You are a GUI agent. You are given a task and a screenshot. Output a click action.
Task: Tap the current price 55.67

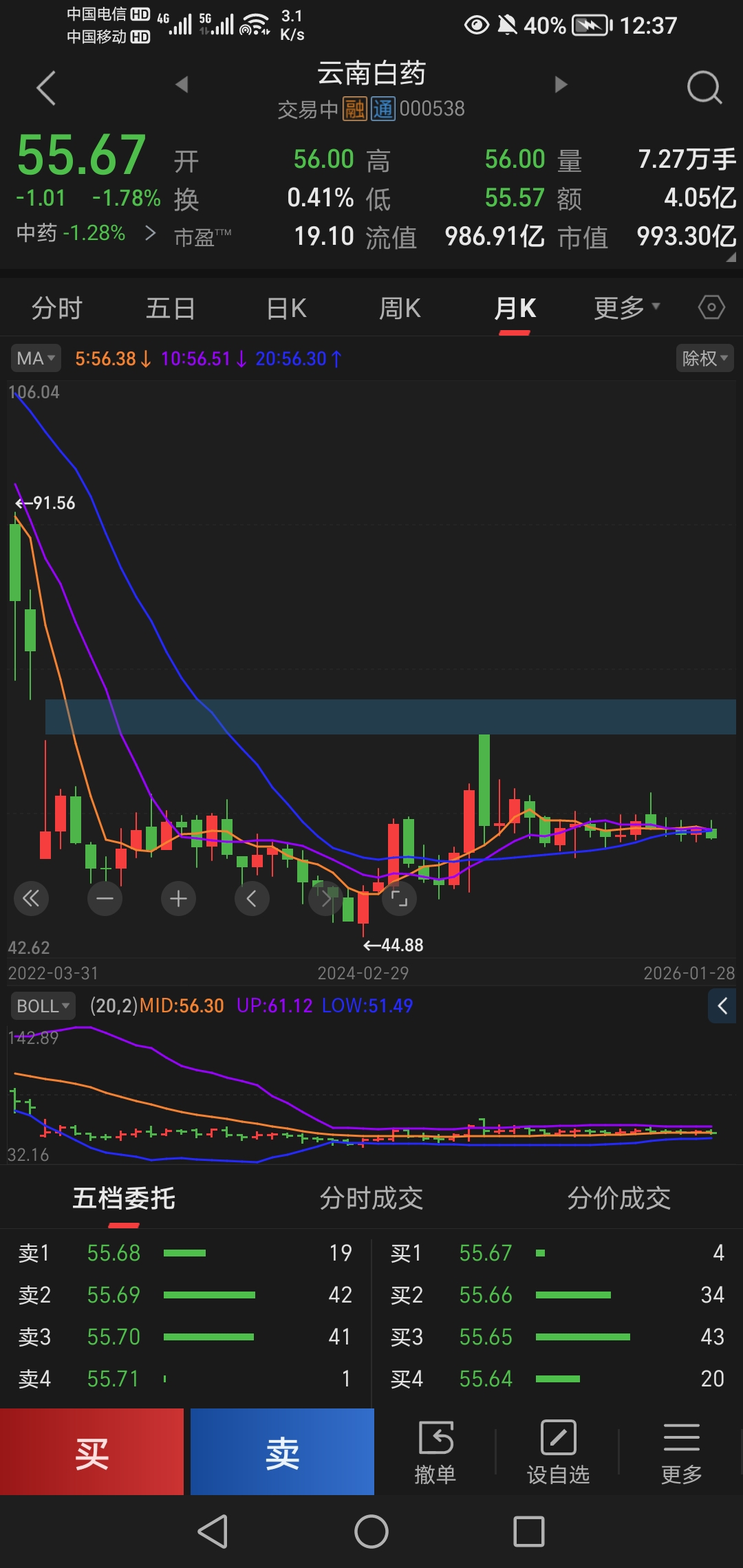click(x=81, y=155)
